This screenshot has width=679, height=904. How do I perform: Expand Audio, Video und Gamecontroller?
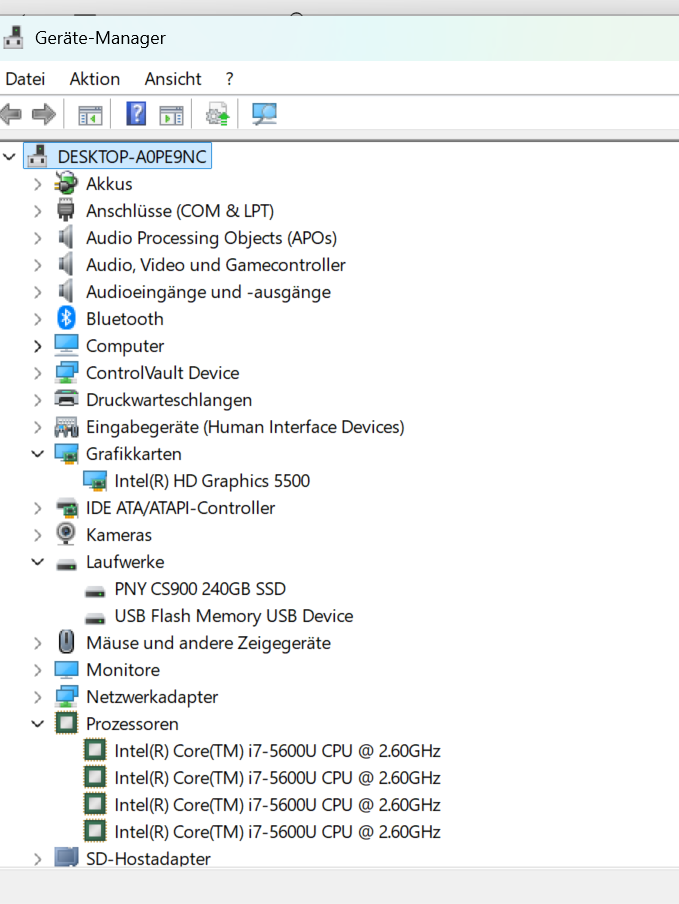[x=37, y=265]
